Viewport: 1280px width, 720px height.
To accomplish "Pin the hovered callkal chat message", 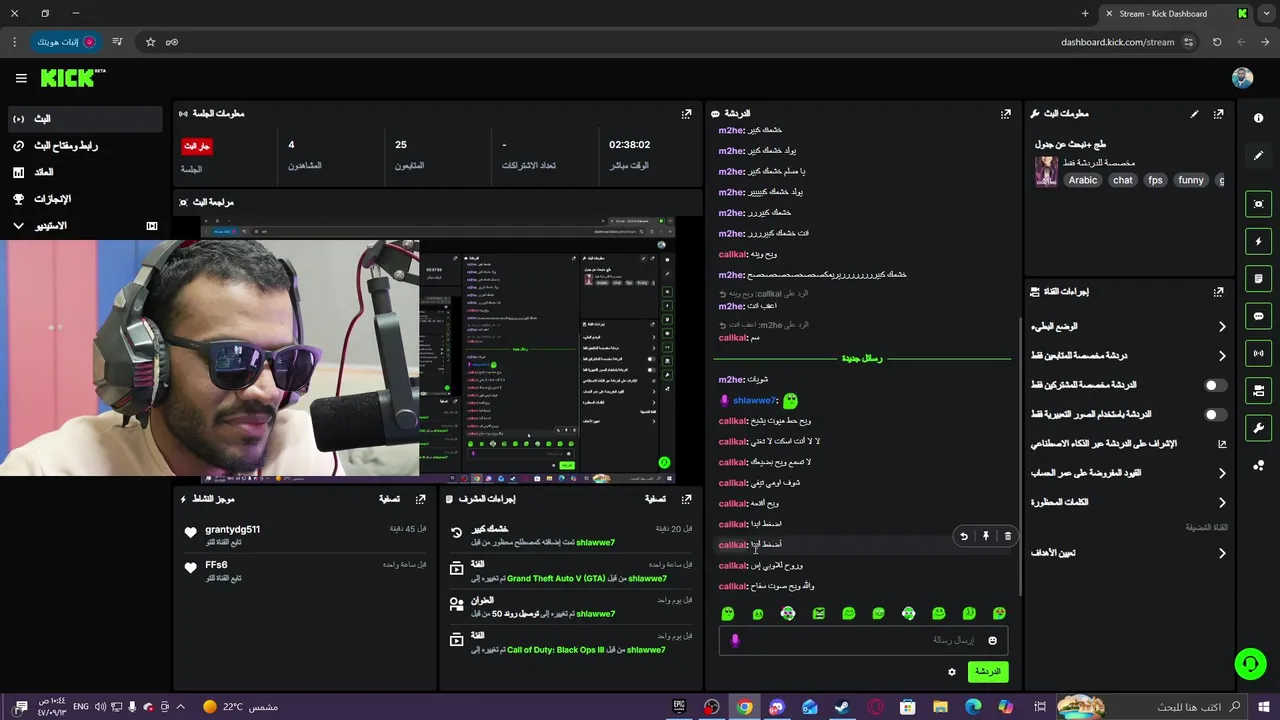I will [x=986, y=536].
